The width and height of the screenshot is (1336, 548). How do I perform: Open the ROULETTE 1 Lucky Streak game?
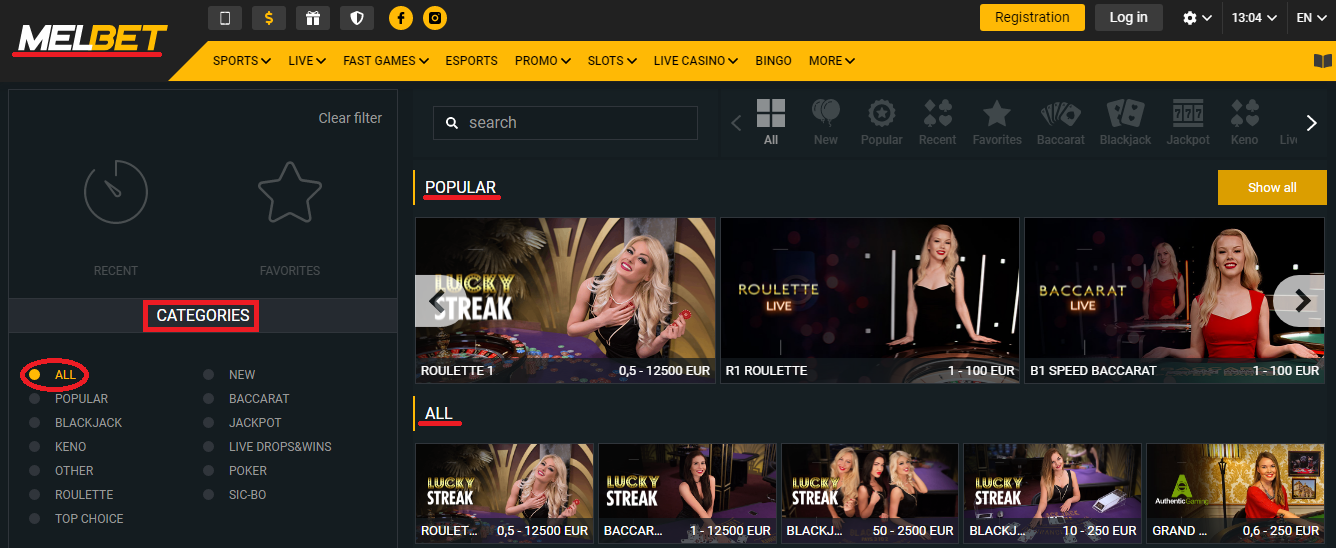pos(565,301)
